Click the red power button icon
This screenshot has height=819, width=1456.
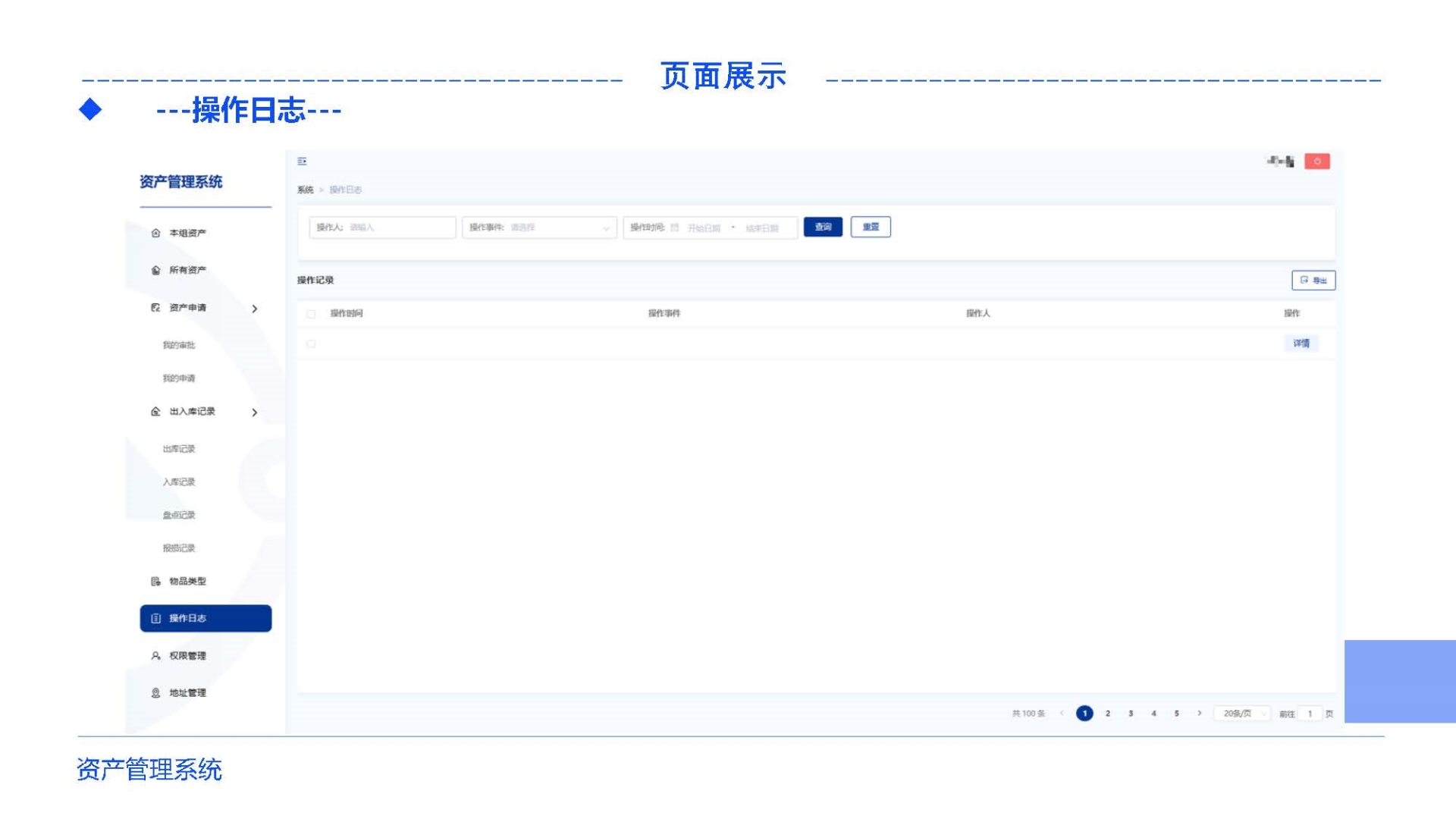(x=1316, y=162)
